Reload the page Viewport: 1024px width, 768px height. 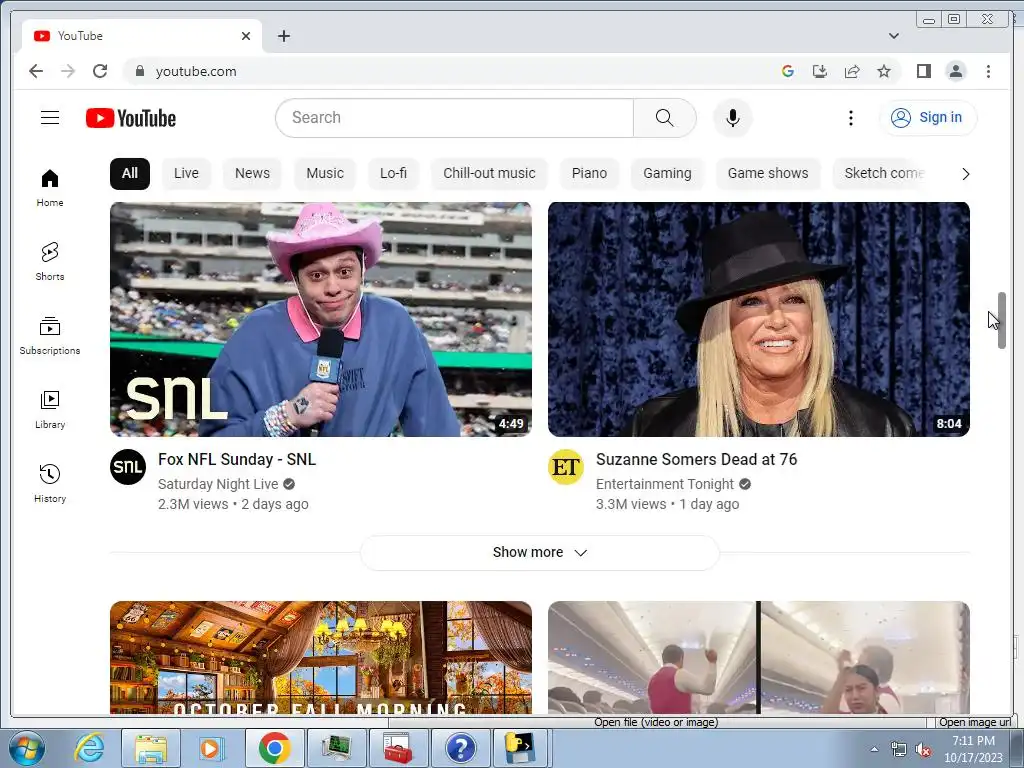100,71
